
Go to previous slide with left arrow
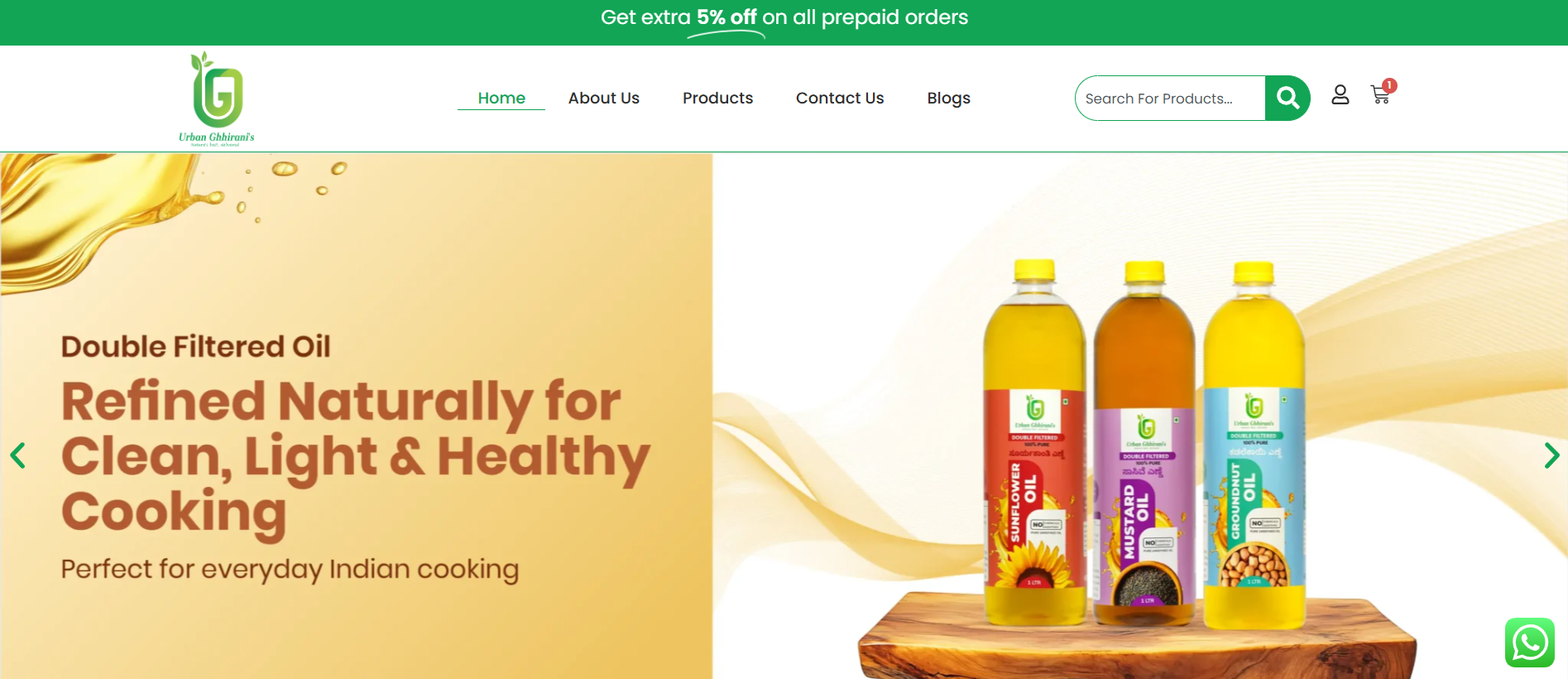click(x=17, y=455)
